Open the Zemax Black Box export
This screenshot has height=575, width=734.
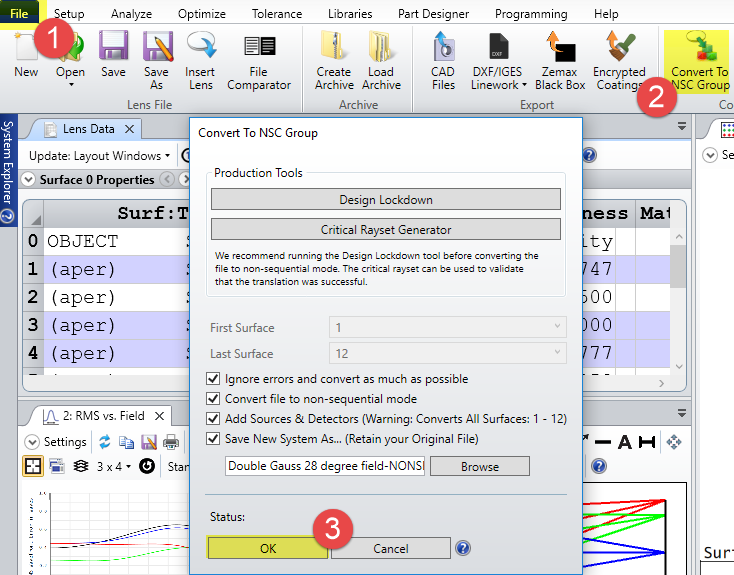(560, 60)
